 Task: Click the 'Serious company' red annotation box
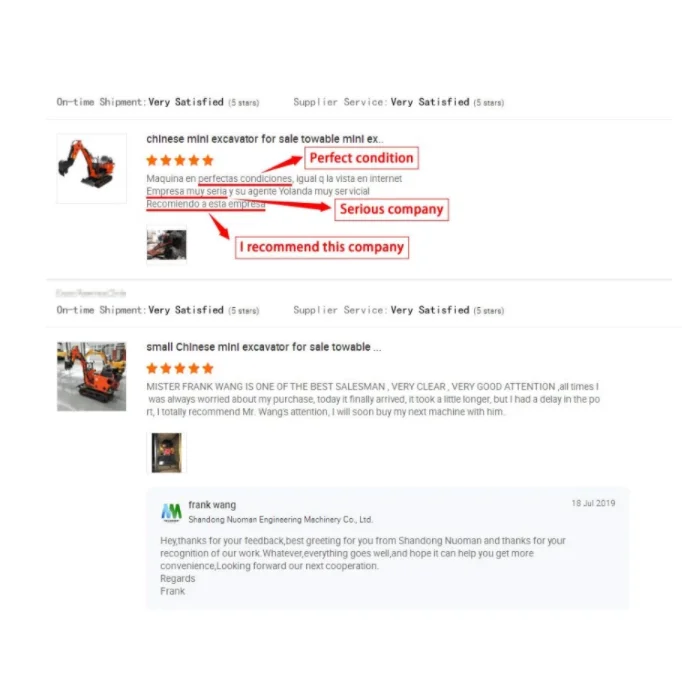pos(391,209)
